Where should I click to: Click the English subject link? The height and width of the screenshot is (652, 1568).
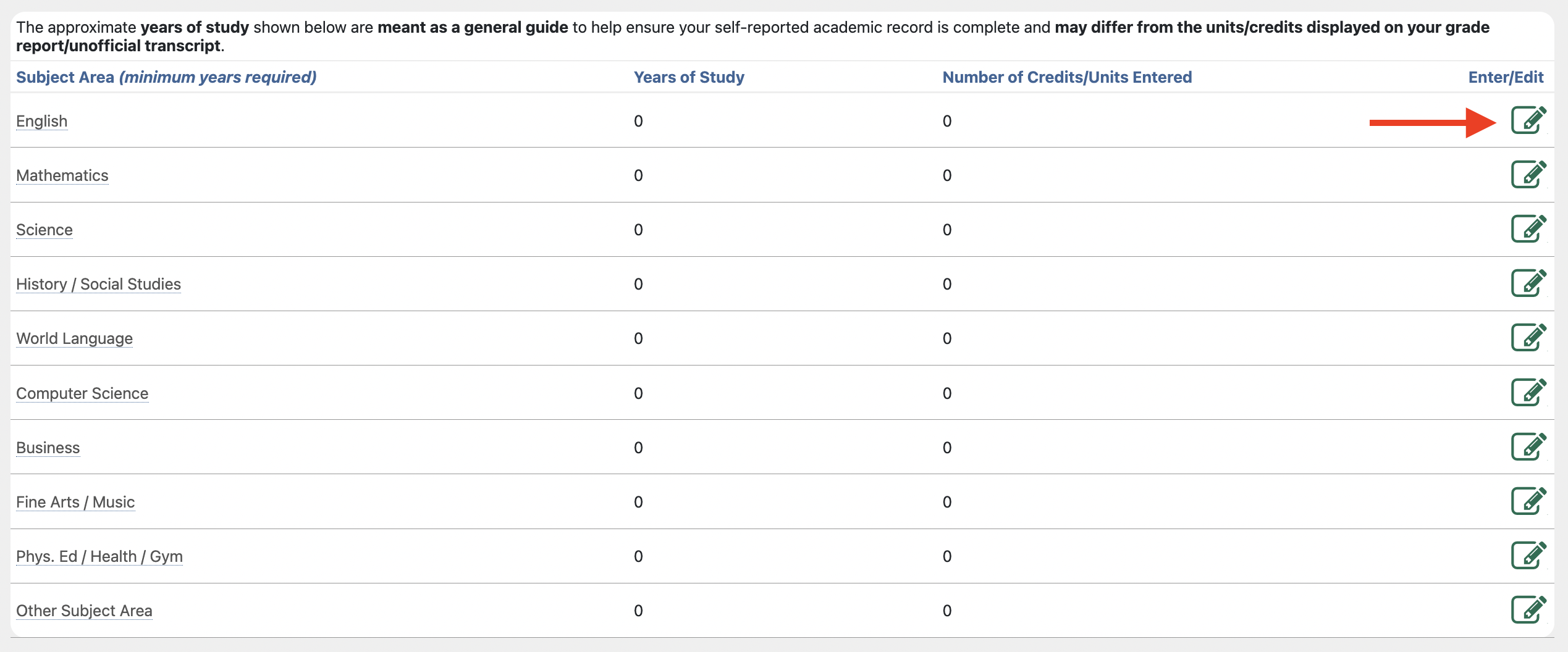pyautogui.click(x=41, y=121)
